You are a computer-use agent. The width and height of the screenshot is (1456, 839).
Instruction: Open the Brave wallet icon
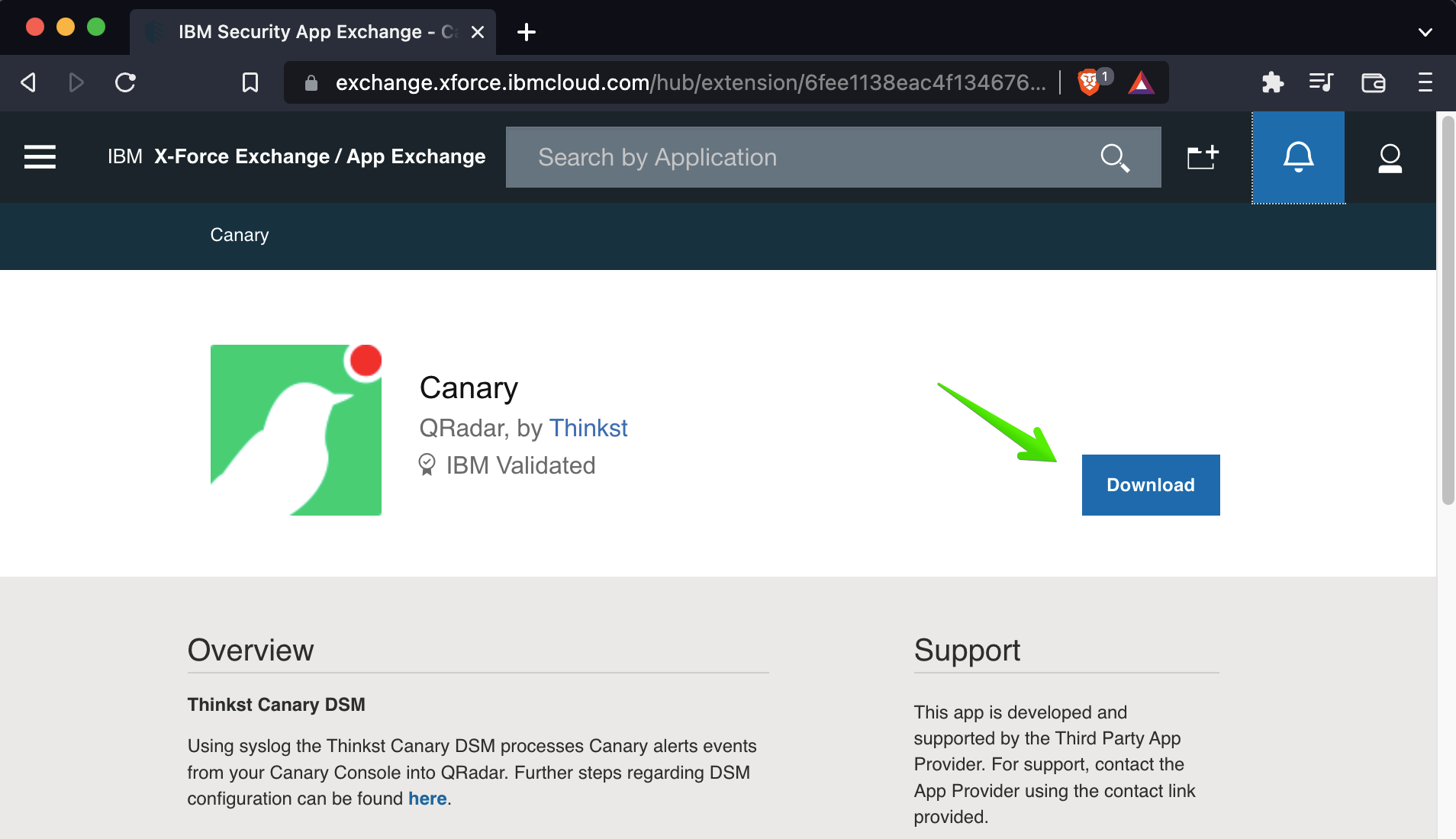1373,82
